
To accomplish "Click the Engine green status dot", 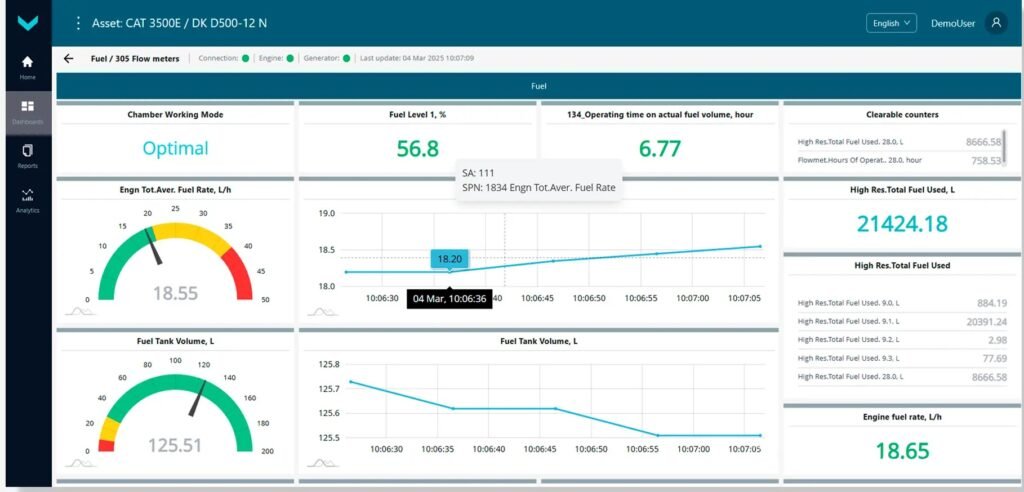I will (x=290, y=58).
